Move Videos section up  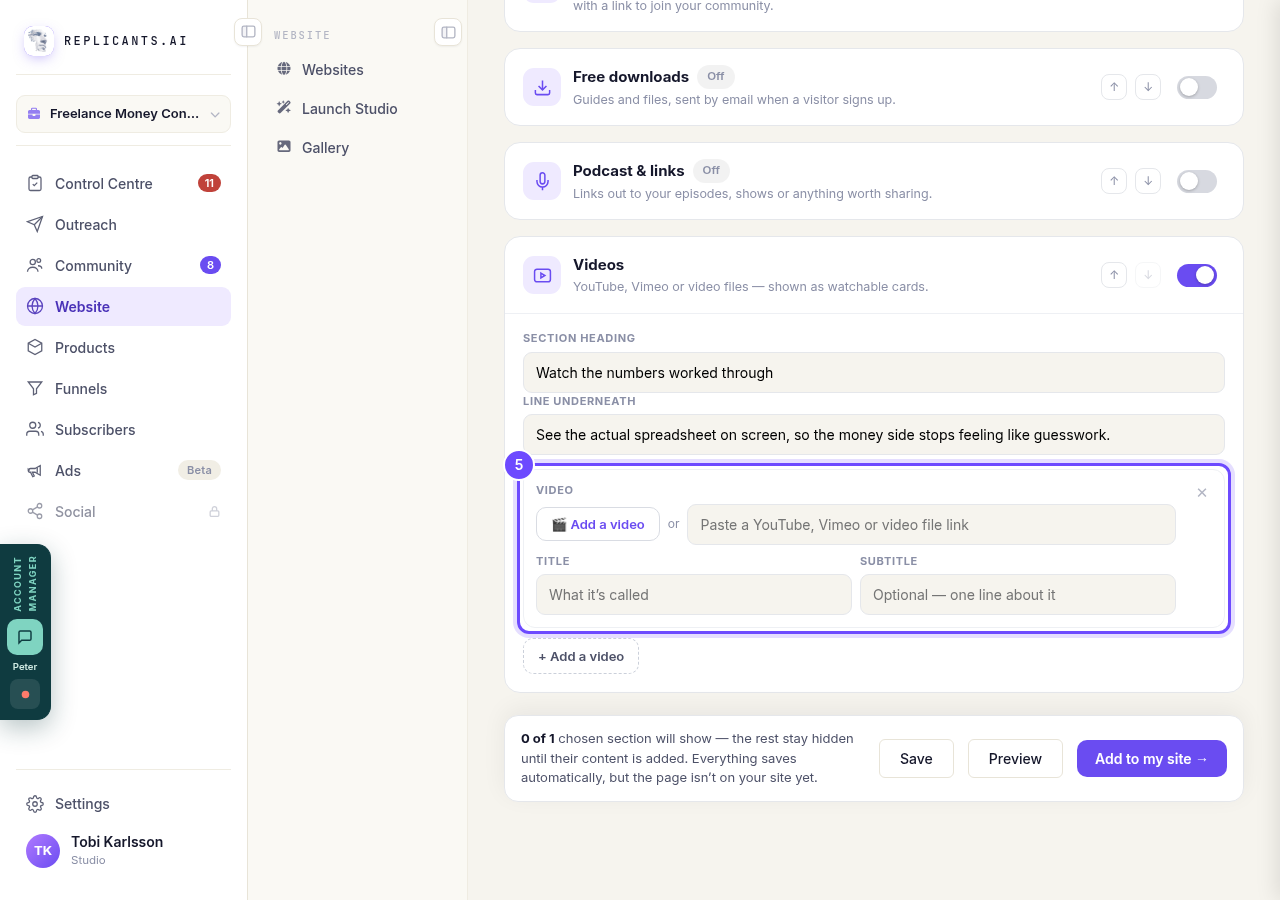[1114, 275]
